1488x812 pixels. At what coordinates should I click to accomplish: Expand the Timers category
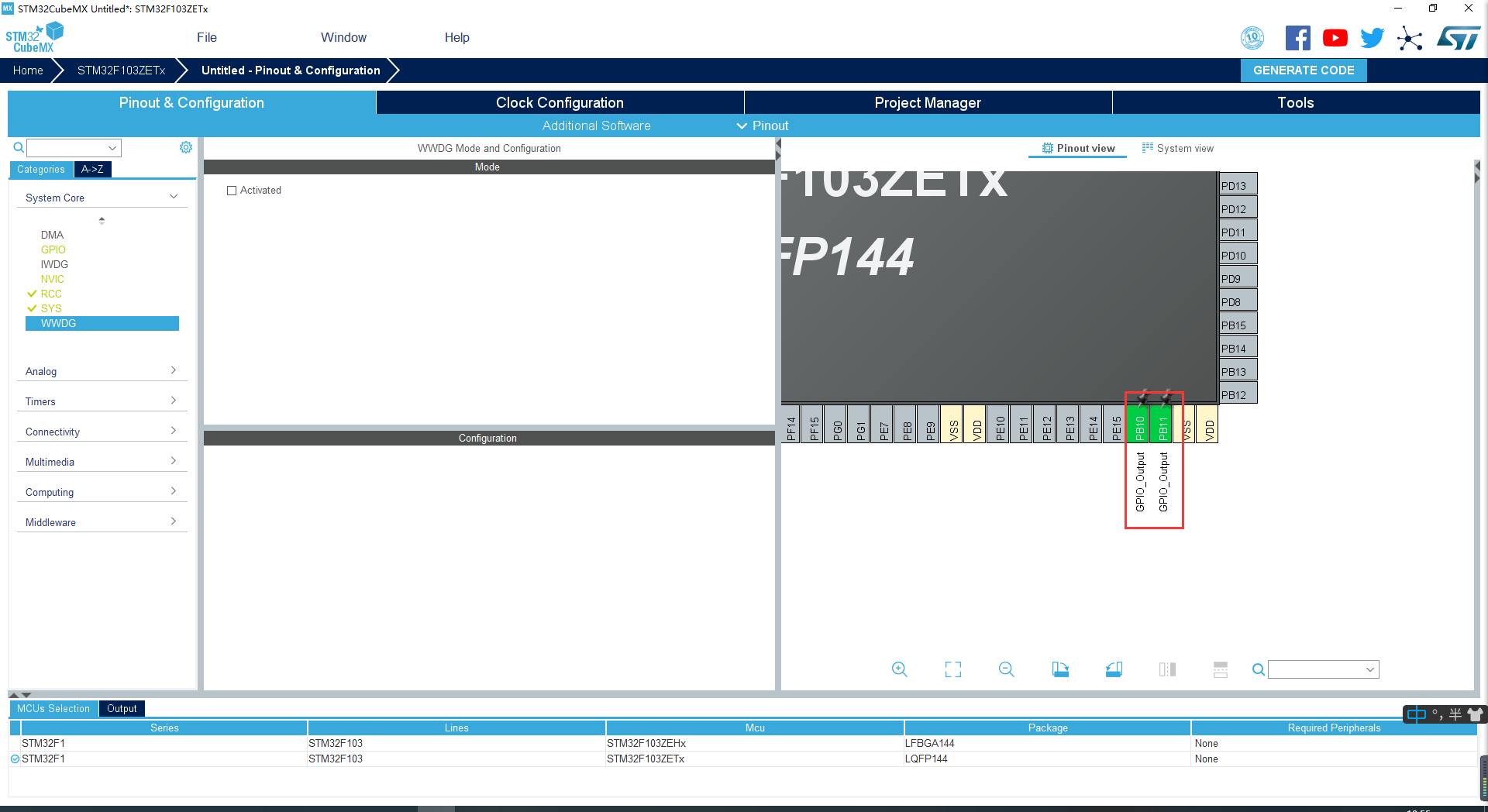click(102, 401)
